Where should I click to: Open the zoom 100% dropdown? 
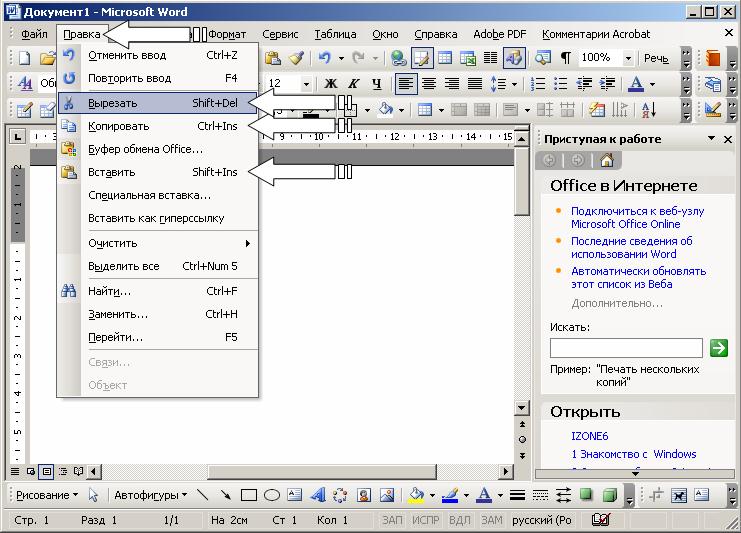pos(628,58)
